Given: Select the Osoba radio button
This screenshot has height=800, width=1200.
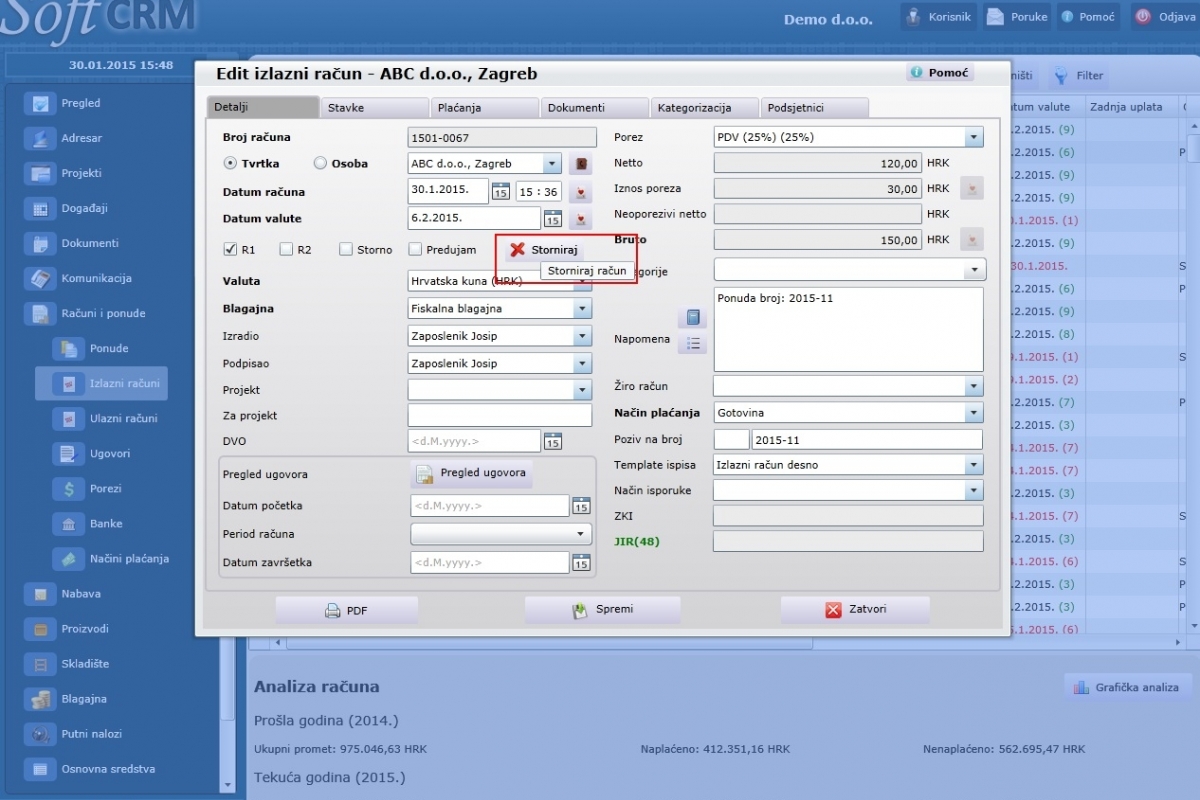Looking at the screenshot, I should pos(320,163).
